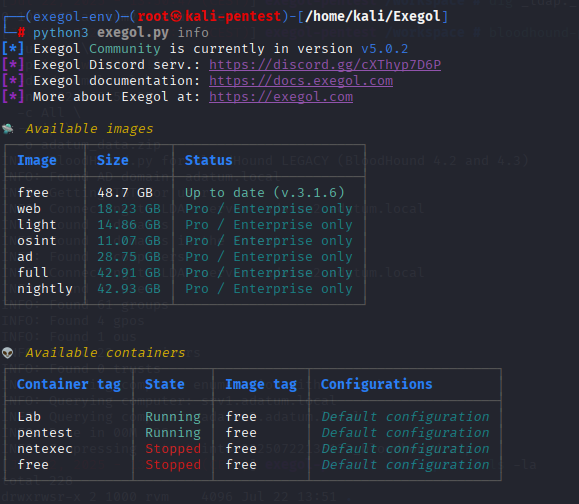
Task: Click the Running state of pentest container
Action: click(173, 433)
